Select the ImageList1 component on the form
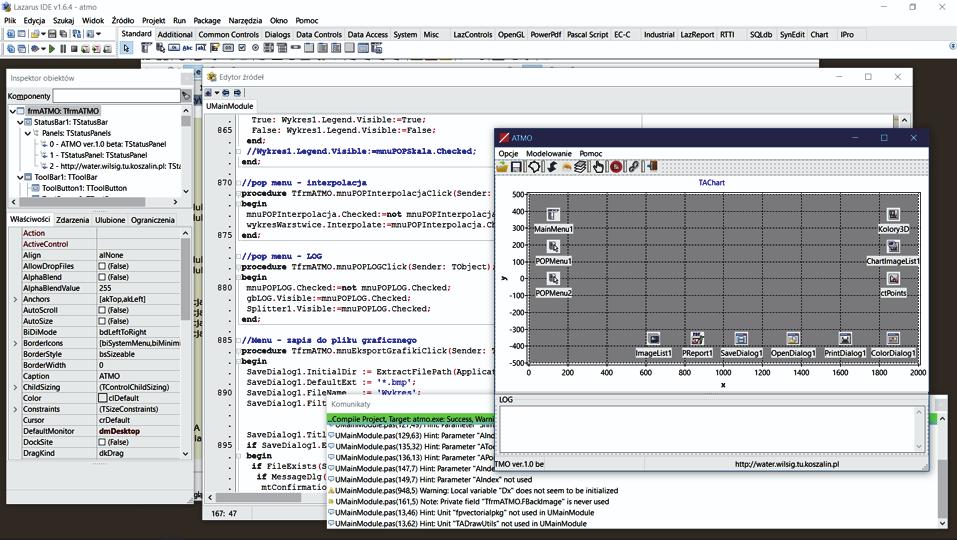957x540 pixels. 653,339
